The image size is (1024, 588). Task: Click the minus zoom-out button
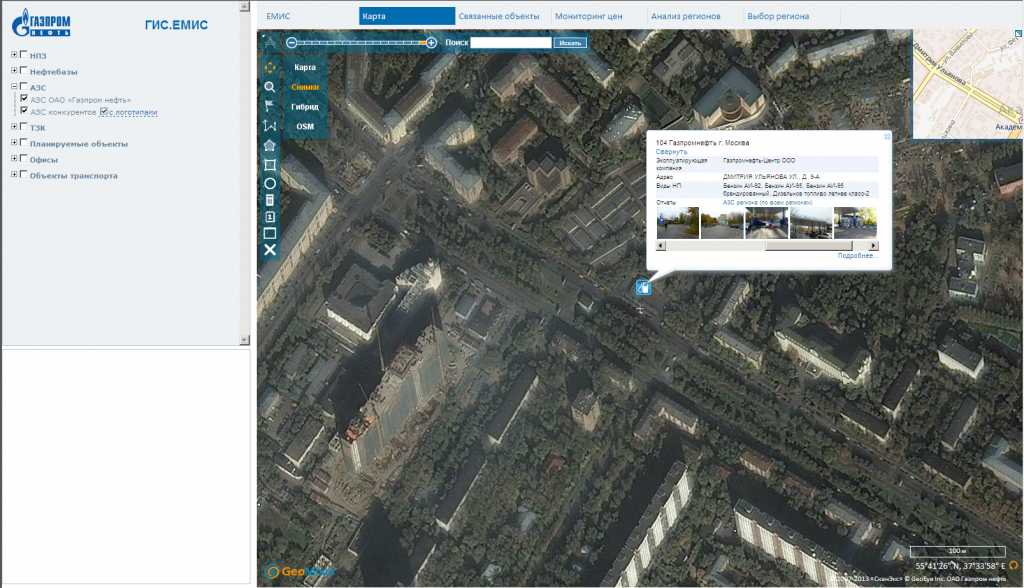tap(291, 43)
